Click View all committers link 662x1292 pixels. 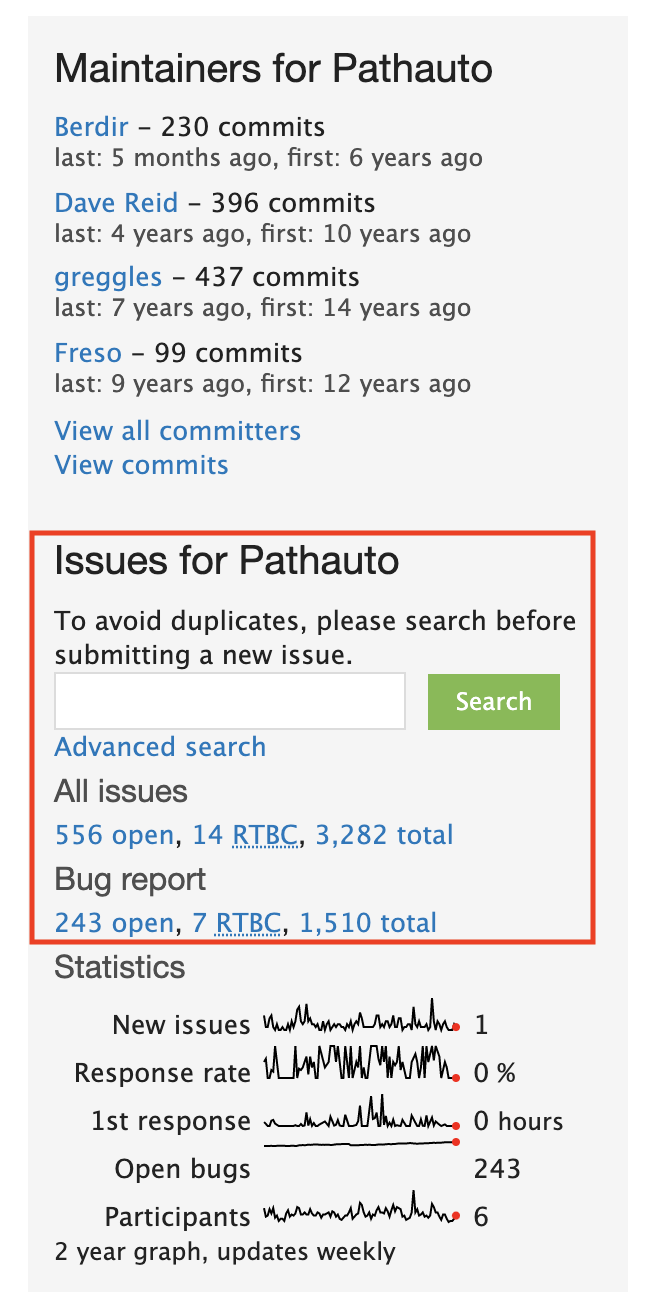point(177,431)
